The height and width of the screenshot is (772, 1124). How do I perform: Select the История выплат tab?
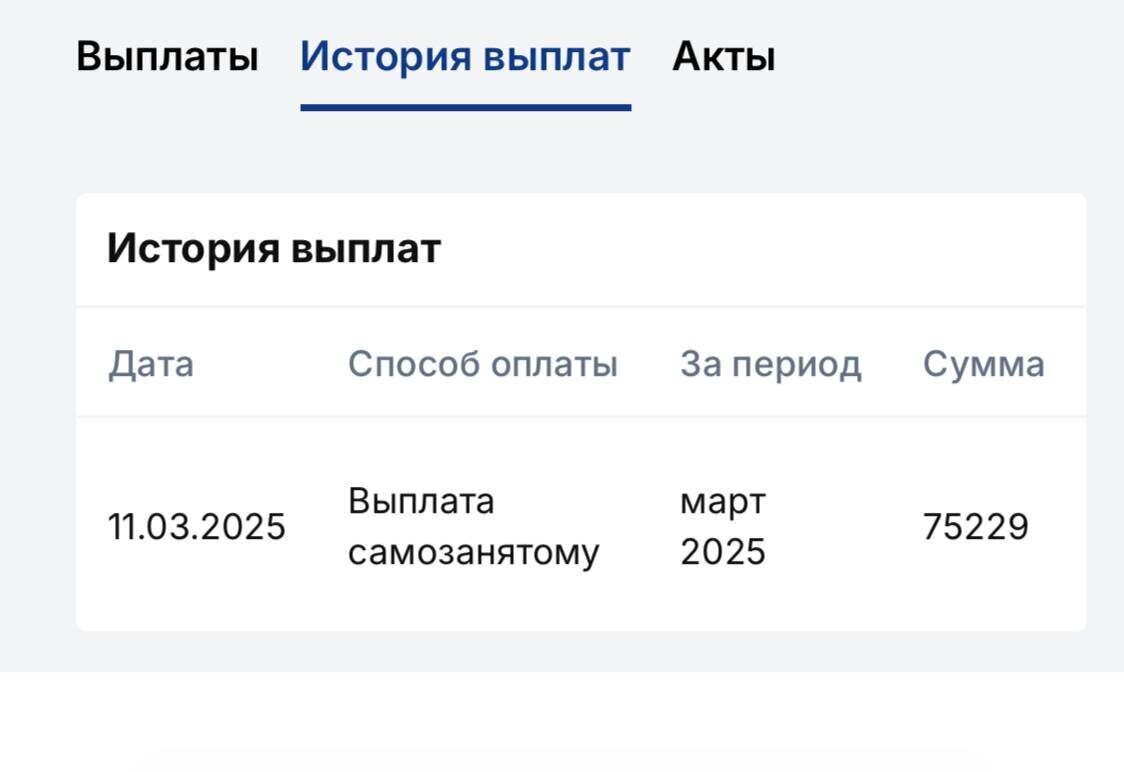(x=466, y=57)
